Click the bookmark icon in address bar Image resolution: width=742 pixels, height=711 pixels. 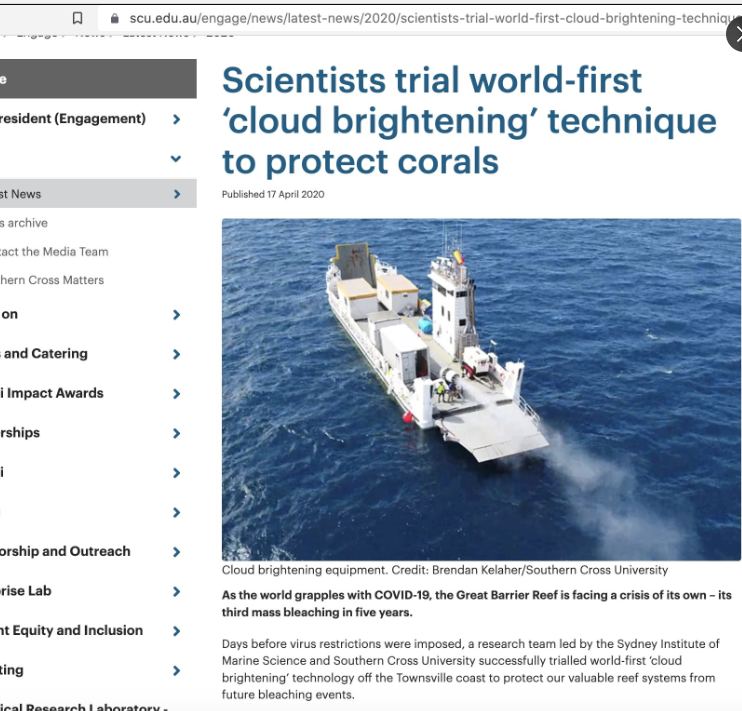(x=77, y=18)
